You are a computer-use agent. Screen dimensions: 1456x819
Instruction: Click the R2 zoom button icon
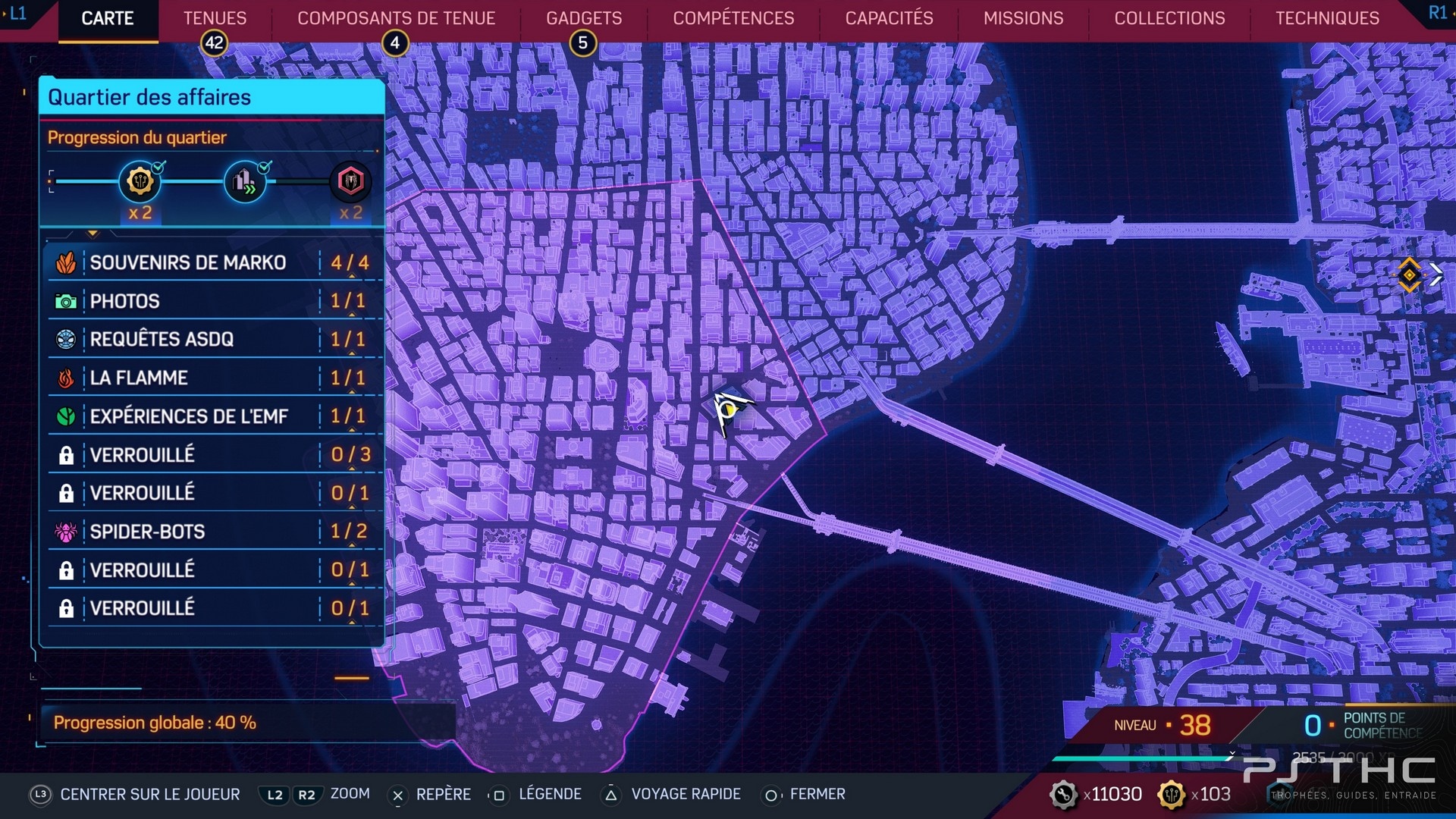306,795
